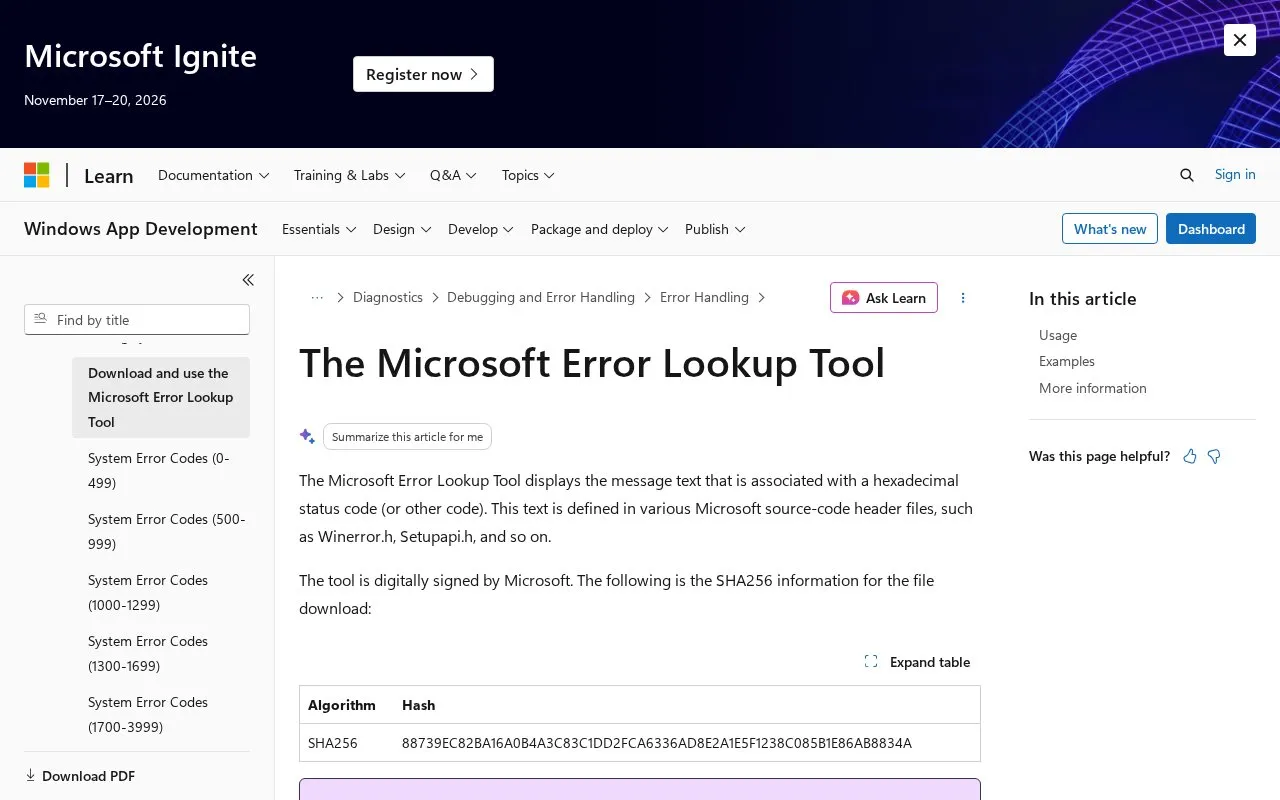Click the AI sparkle summarize icon
The height and width of the screenshot is (800, 1280).
click(x=307, y=436)
